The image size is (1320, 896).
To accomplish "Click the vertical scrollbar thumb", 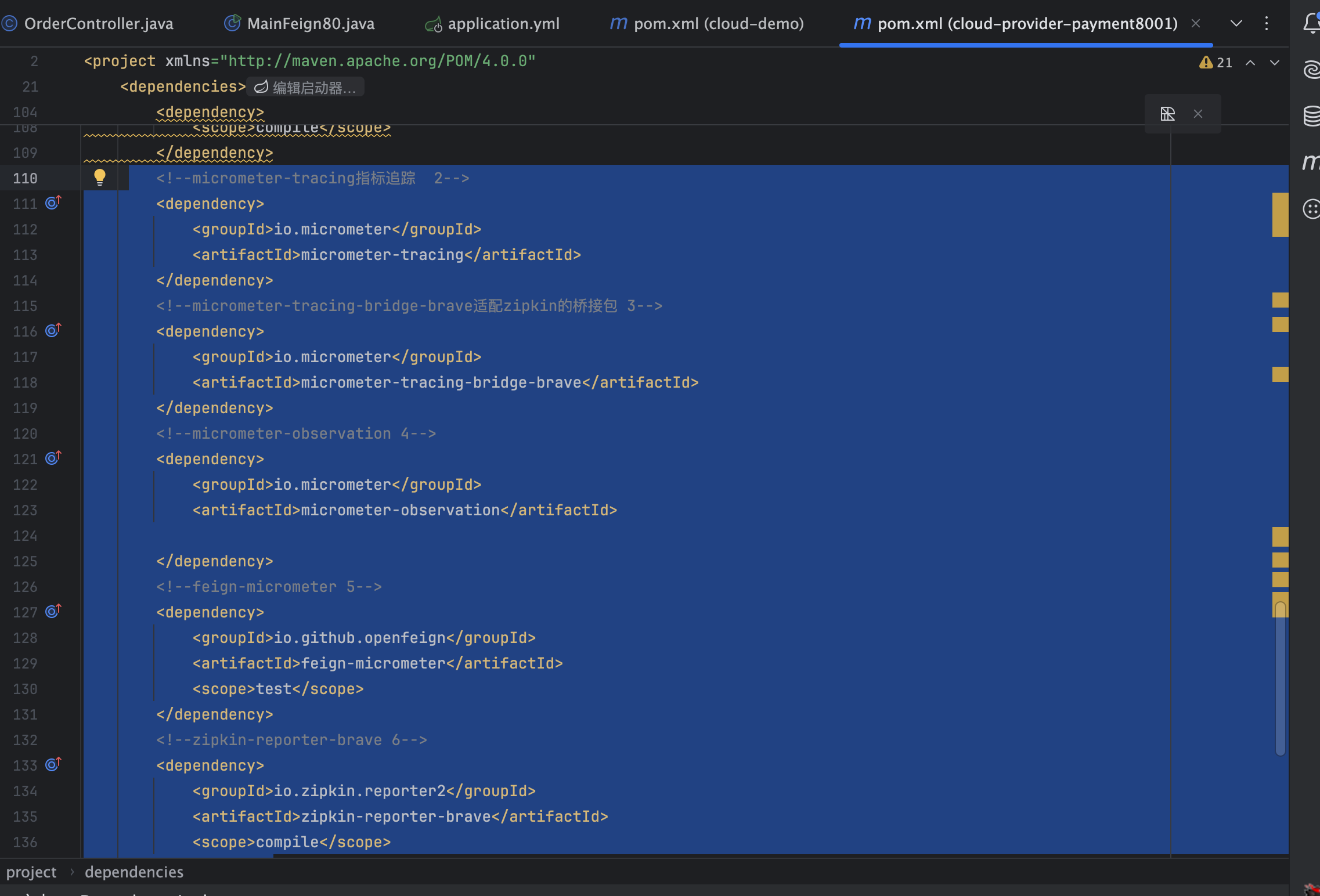I will pyautogui.click(x=1280, y=679).
